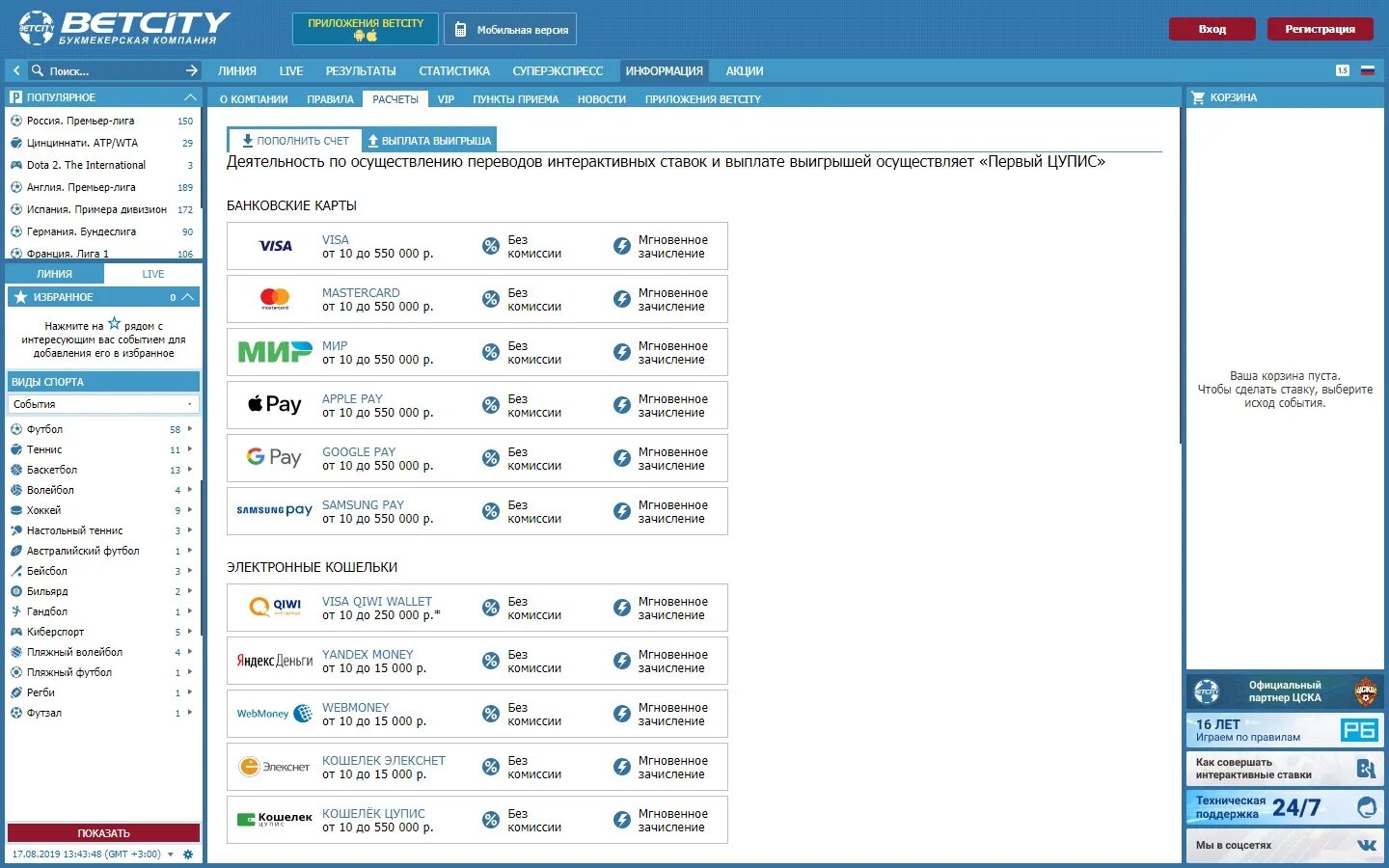This screenshot has width=1389, height=868.
Task: Open the Правила submenu item
Action: pyautogui.click(x=330, y=99)
